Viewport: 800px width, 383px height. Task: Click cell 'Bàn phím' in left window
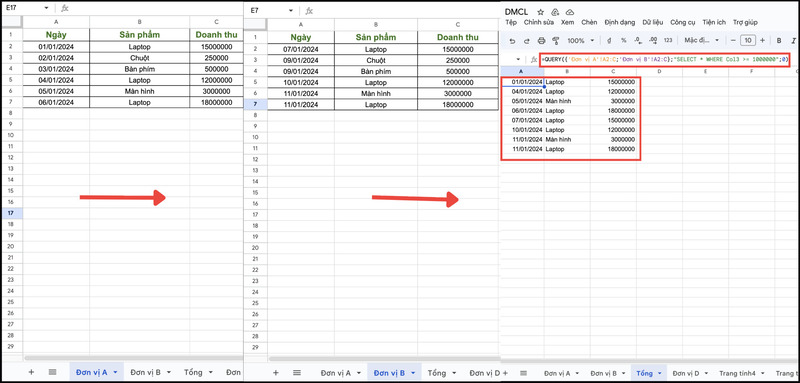139,69
